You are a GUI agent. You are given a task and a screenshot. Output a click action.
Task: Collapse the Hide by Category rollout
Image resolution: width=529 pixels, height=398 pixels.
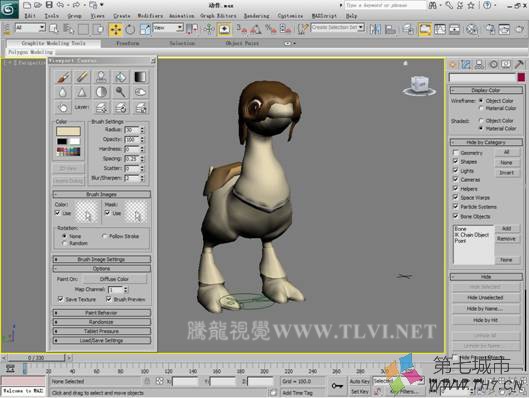(486, 142)
